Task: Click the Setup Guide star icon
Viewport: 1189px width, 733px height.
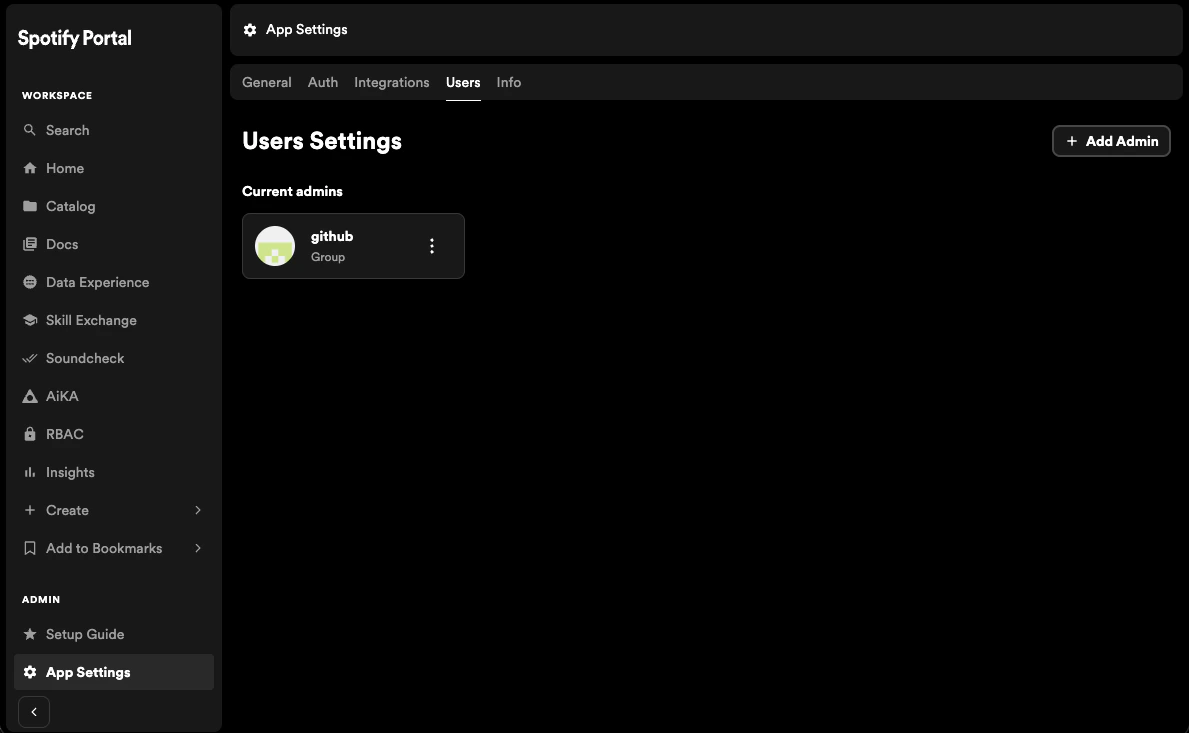Action: (x=30, y=634)
